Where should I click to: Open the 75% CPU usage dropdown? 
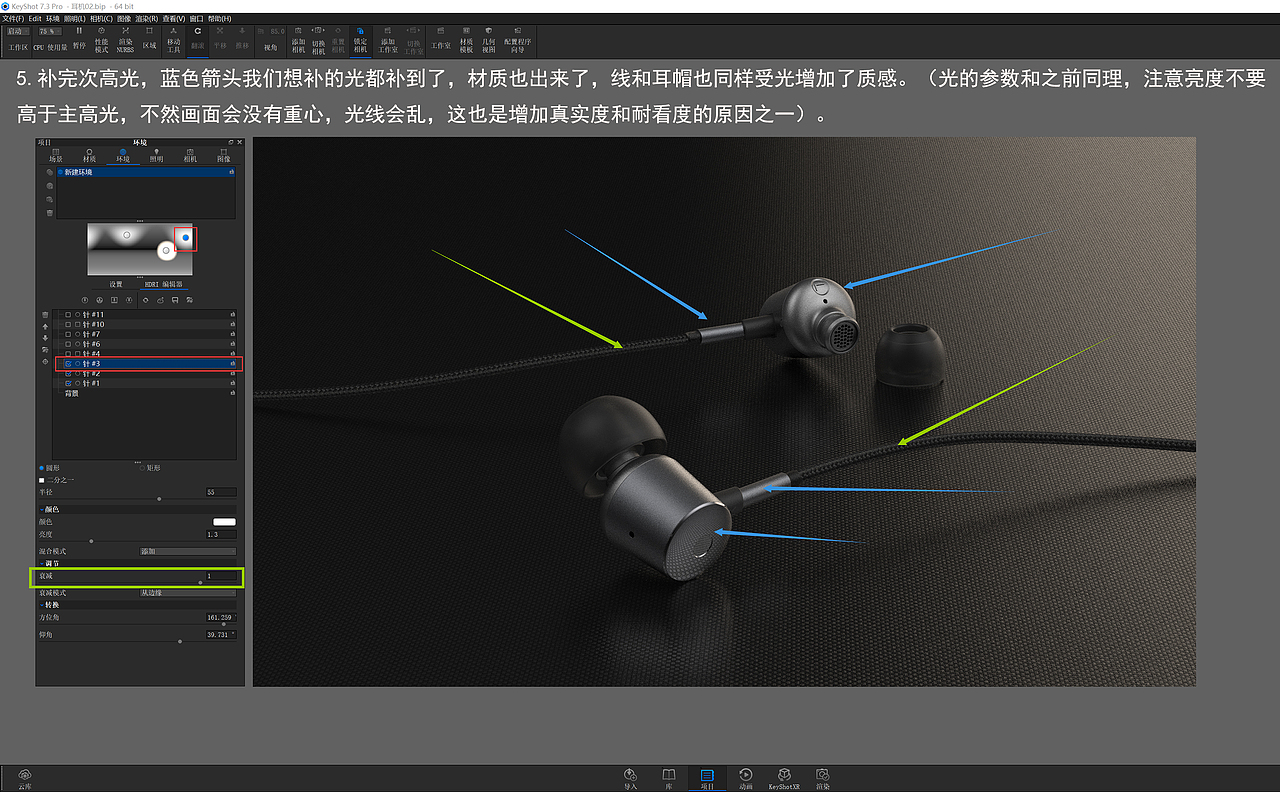pyautogui.click(x=50, y=31)
